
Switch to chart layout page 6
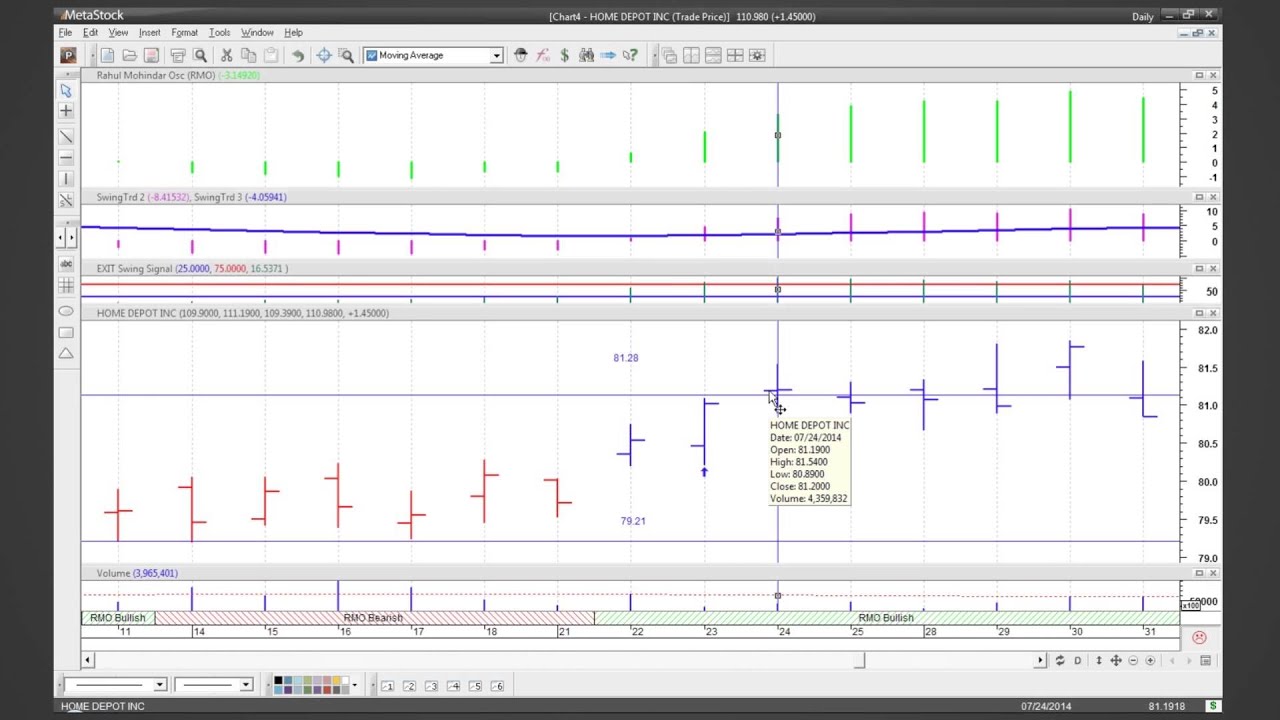tap(497, 686)
